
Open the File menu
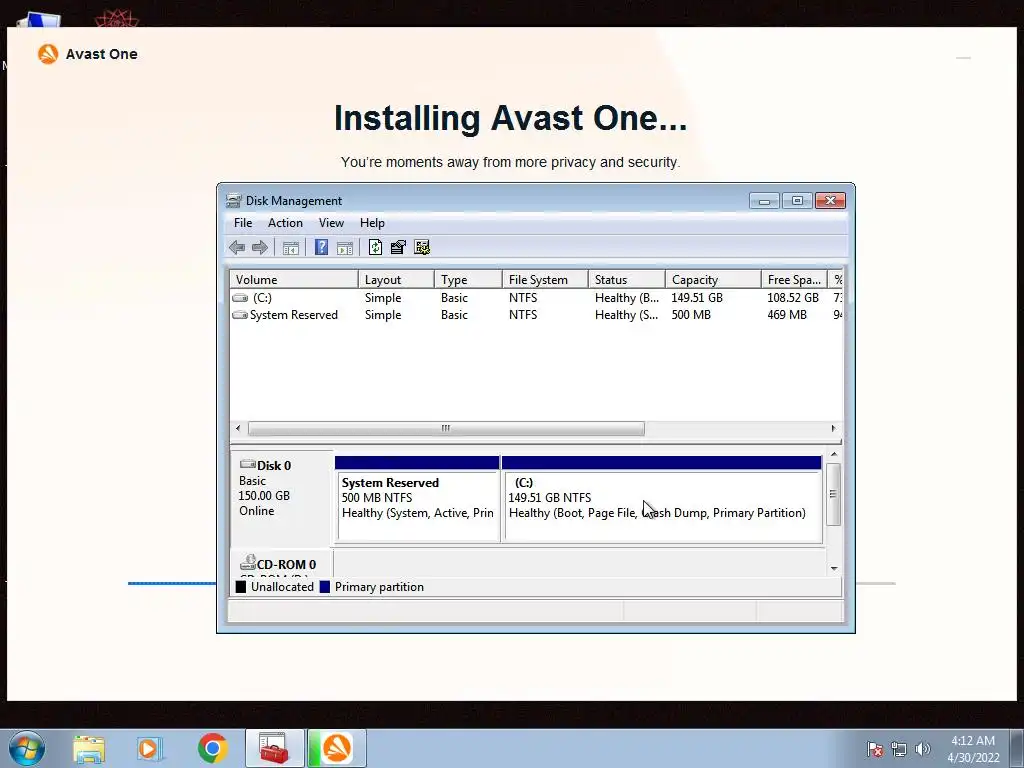(243, 223)
